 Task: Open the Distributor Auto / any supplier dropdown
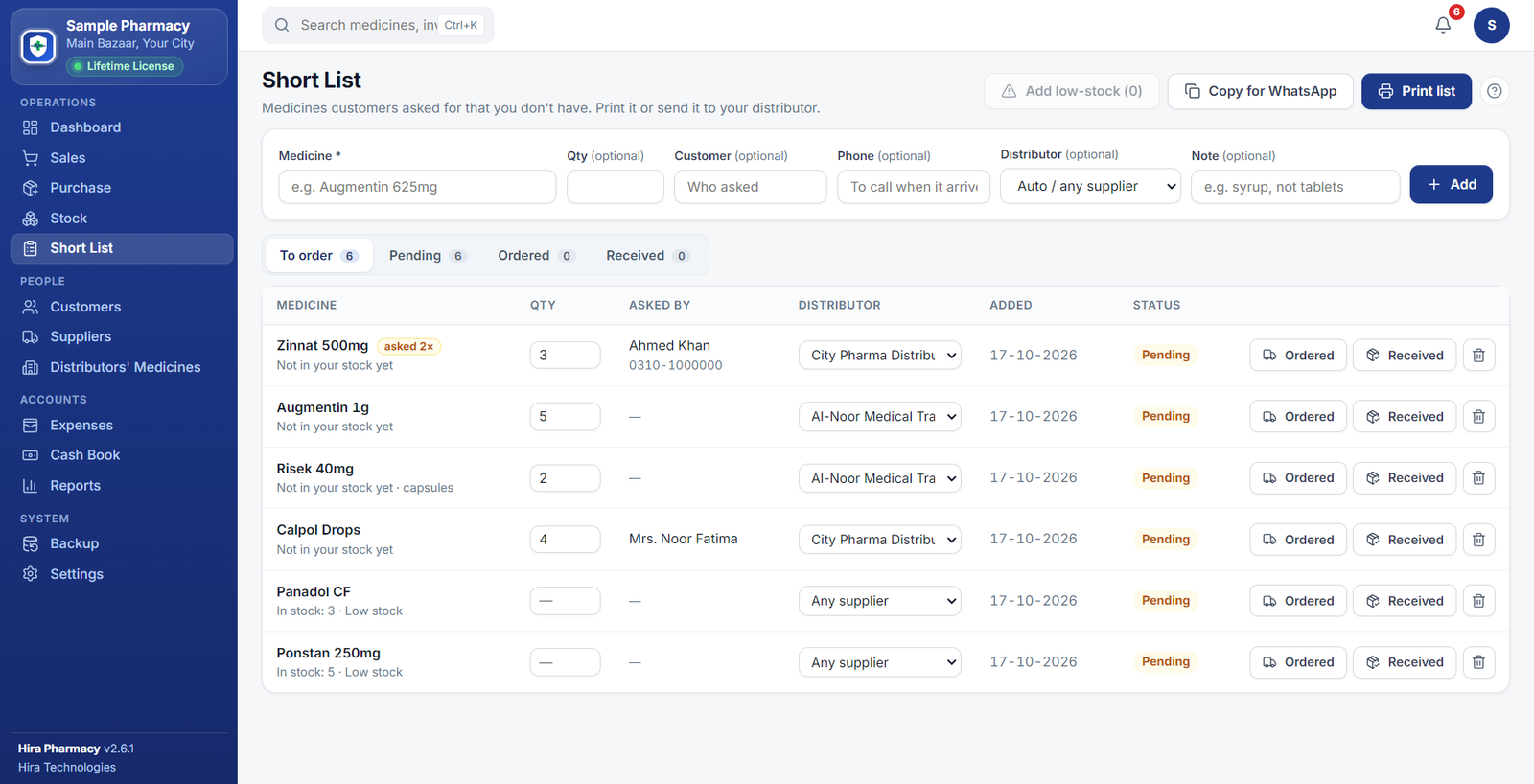pos(1090,186)
